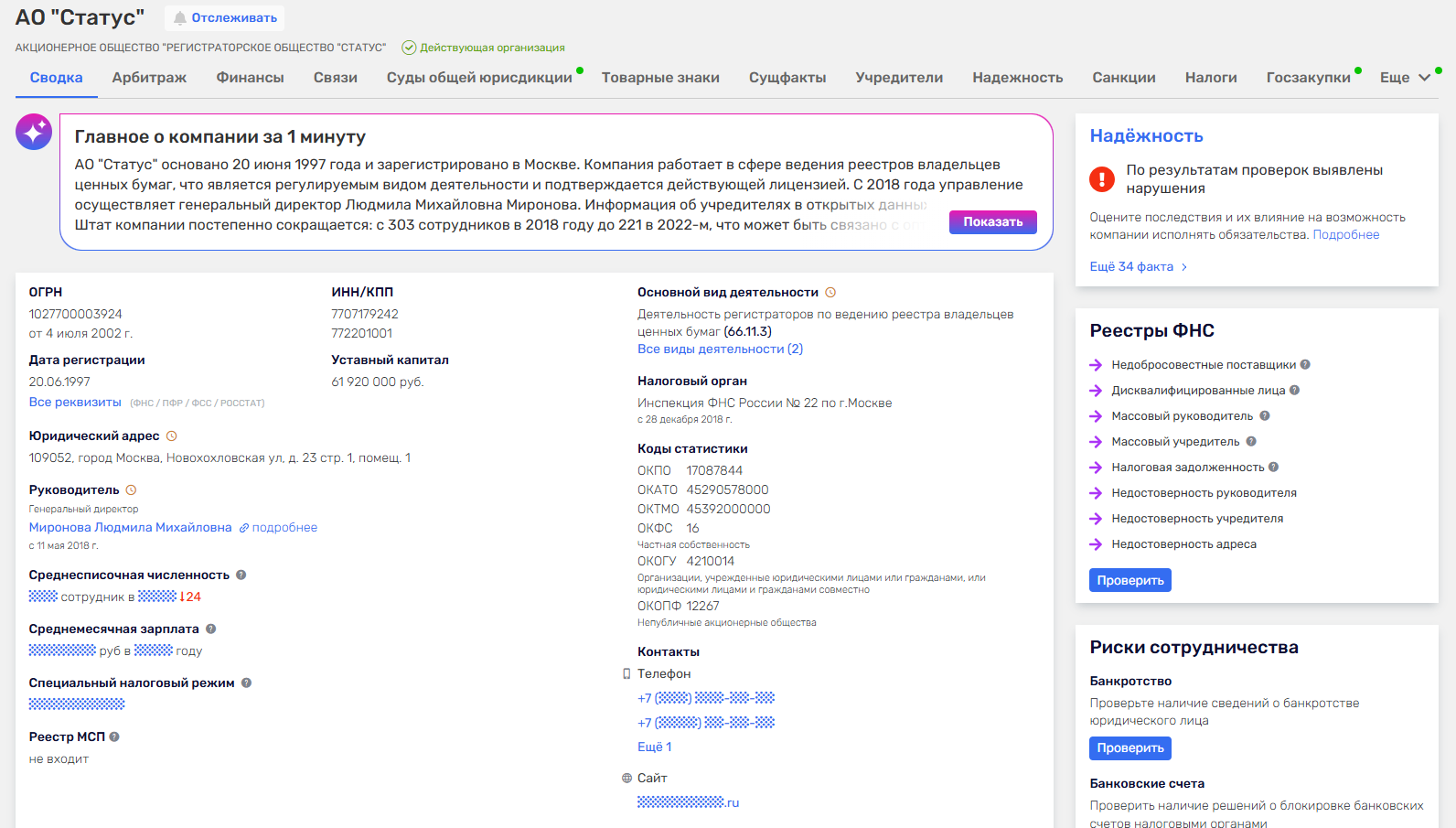Image resolution: width=1456 pixels, height=828 pixels.
Task: Switch to the Сводка tab
Action: 57,78
